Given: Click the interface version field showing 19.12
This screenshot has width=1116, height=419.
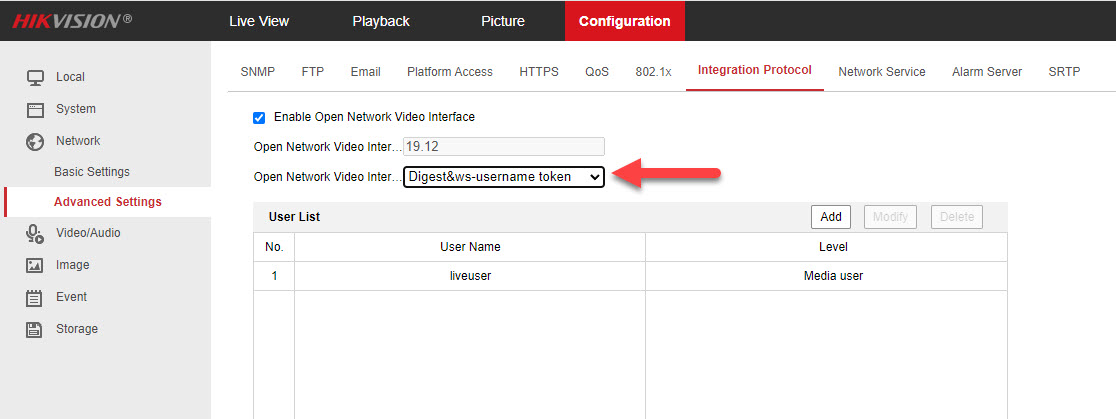Looking at the screenshot, I should pyautogui.click(x=504, y=146).
